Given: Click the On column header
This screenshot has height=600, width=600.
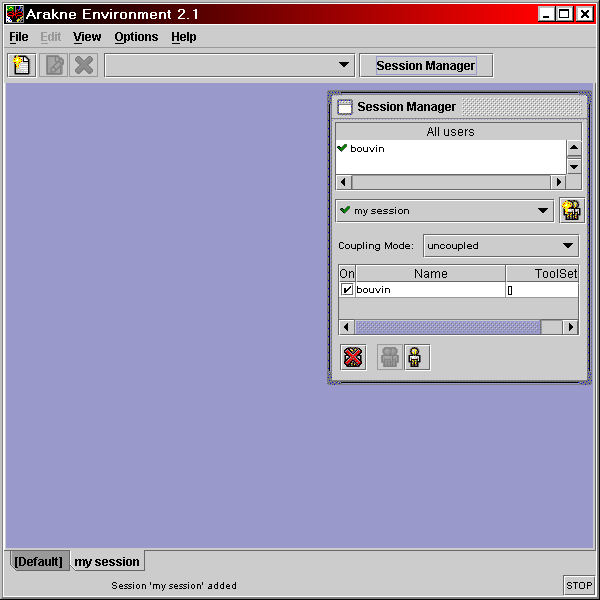Looking at the screenshot, I should click(347, 273).
